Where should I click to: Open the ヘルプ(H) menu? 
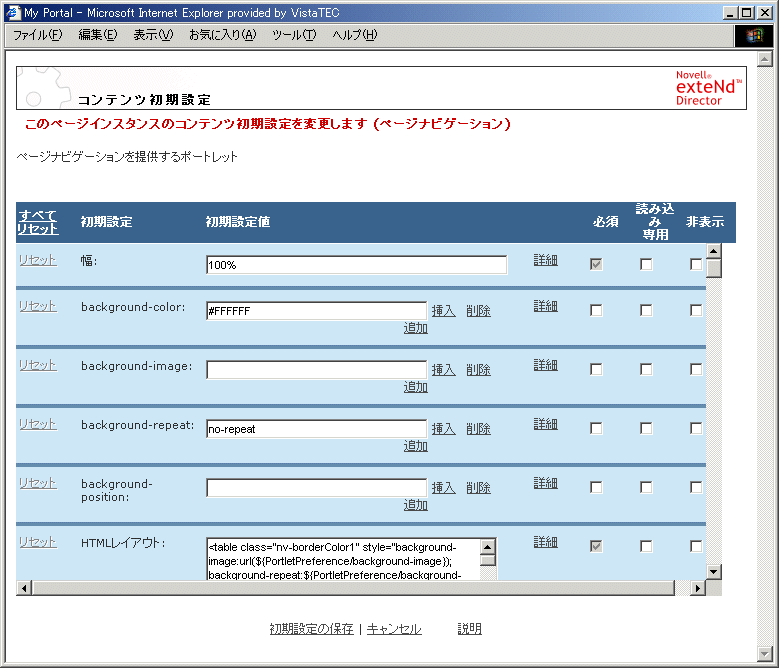pos(355,35)
